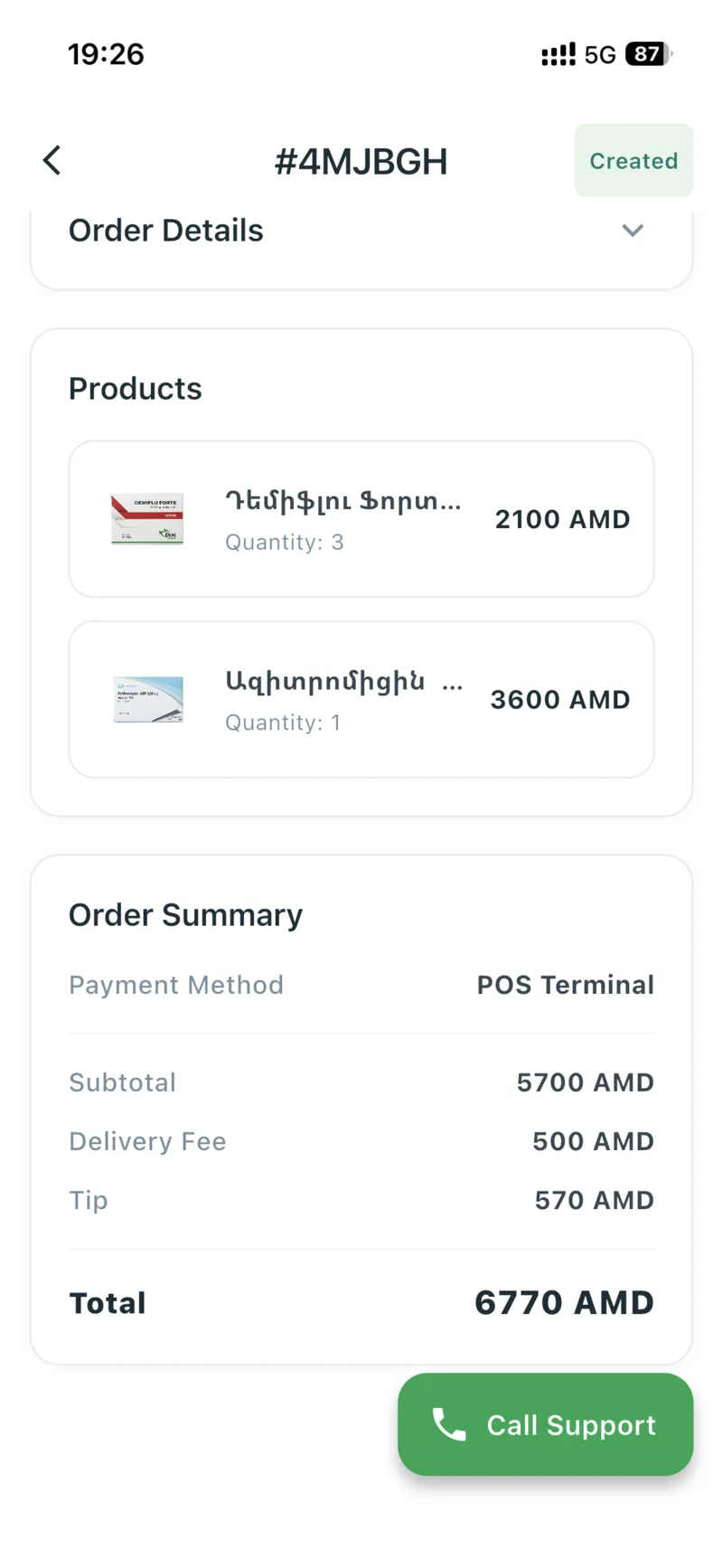Tap the order number #4MJBGH title
Viewport: 723px width, 1568px height.
click(361, 162)
